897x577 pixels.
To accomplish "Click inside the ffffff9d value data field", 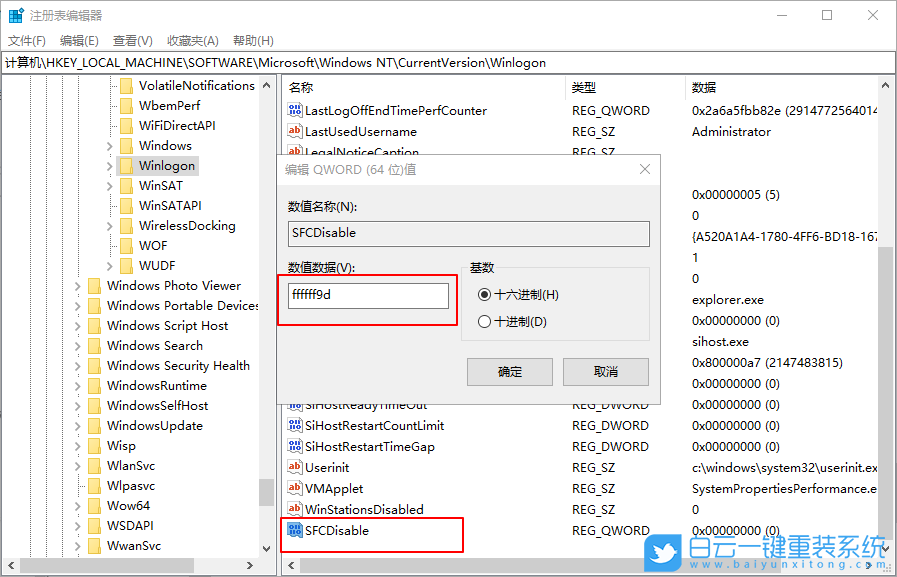I will (367, 295).
